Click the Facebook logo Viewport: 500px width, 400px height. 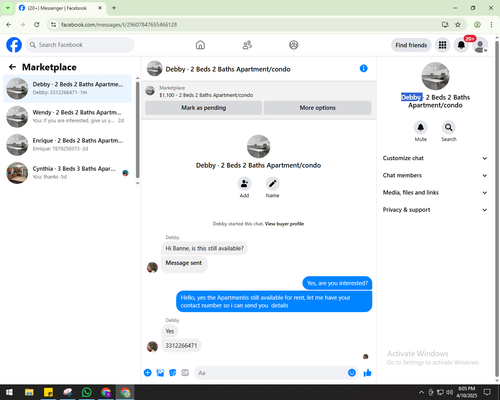pyautogui.click(x=14, y=45)
